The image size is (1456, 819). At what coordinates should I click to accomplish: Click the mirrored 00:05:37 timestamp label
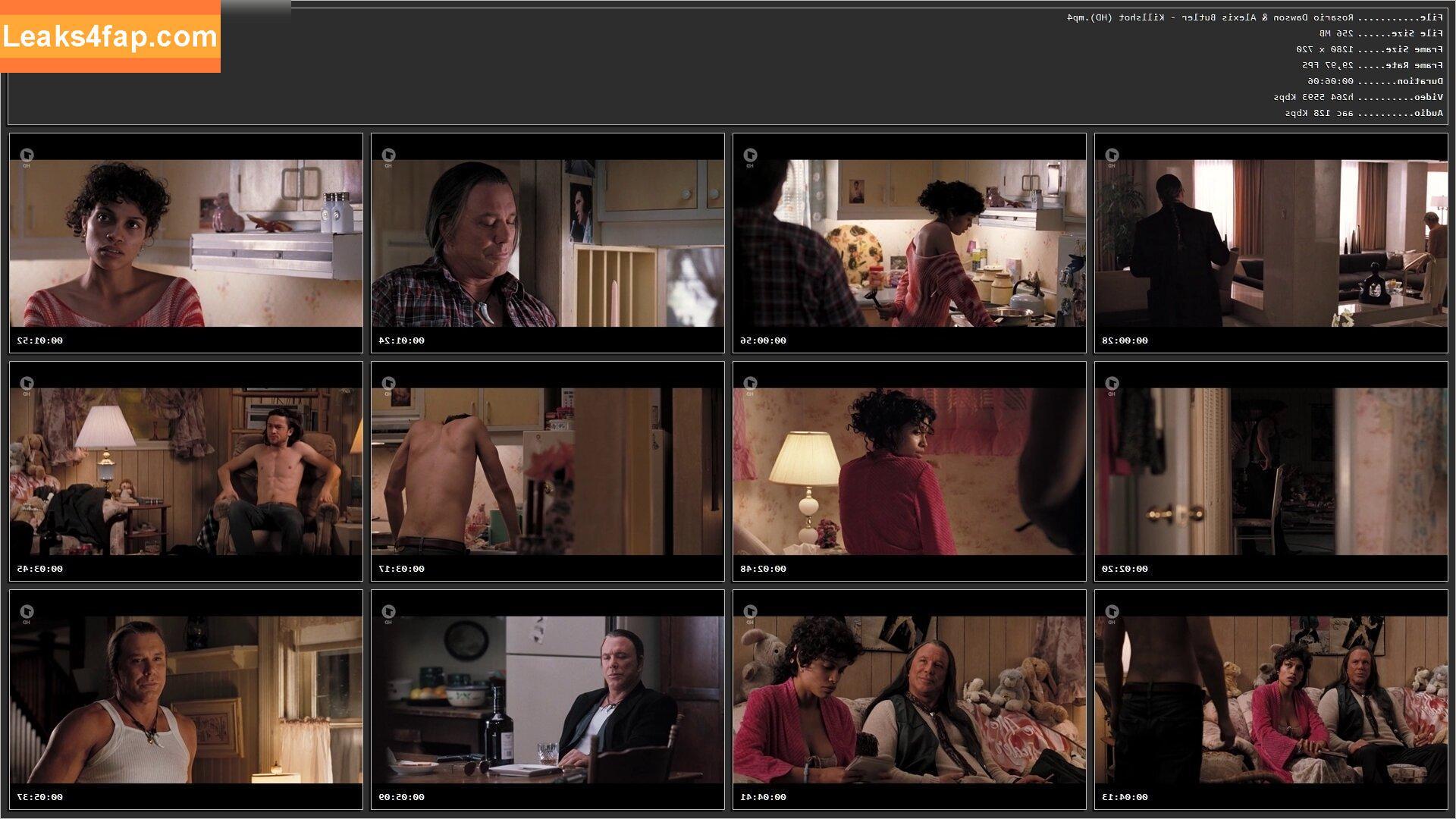tap(40, 797)
